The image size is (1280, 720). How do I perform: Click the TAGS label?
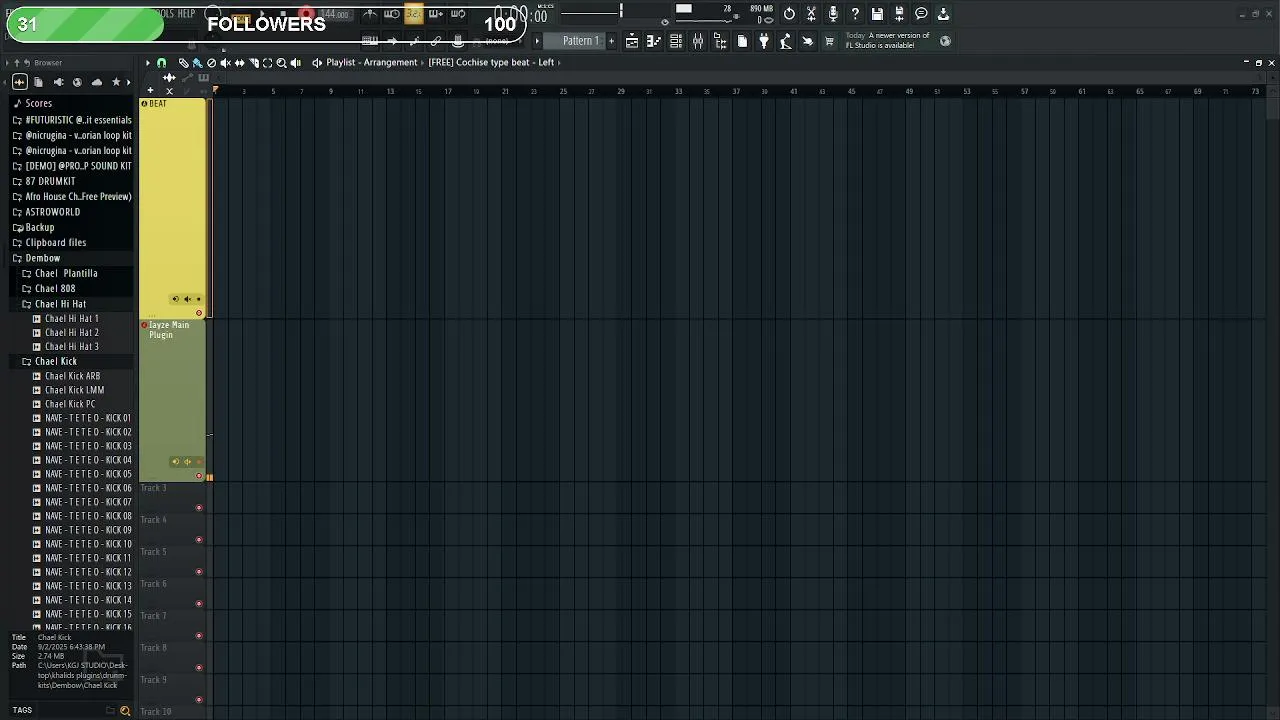[22, 711]
